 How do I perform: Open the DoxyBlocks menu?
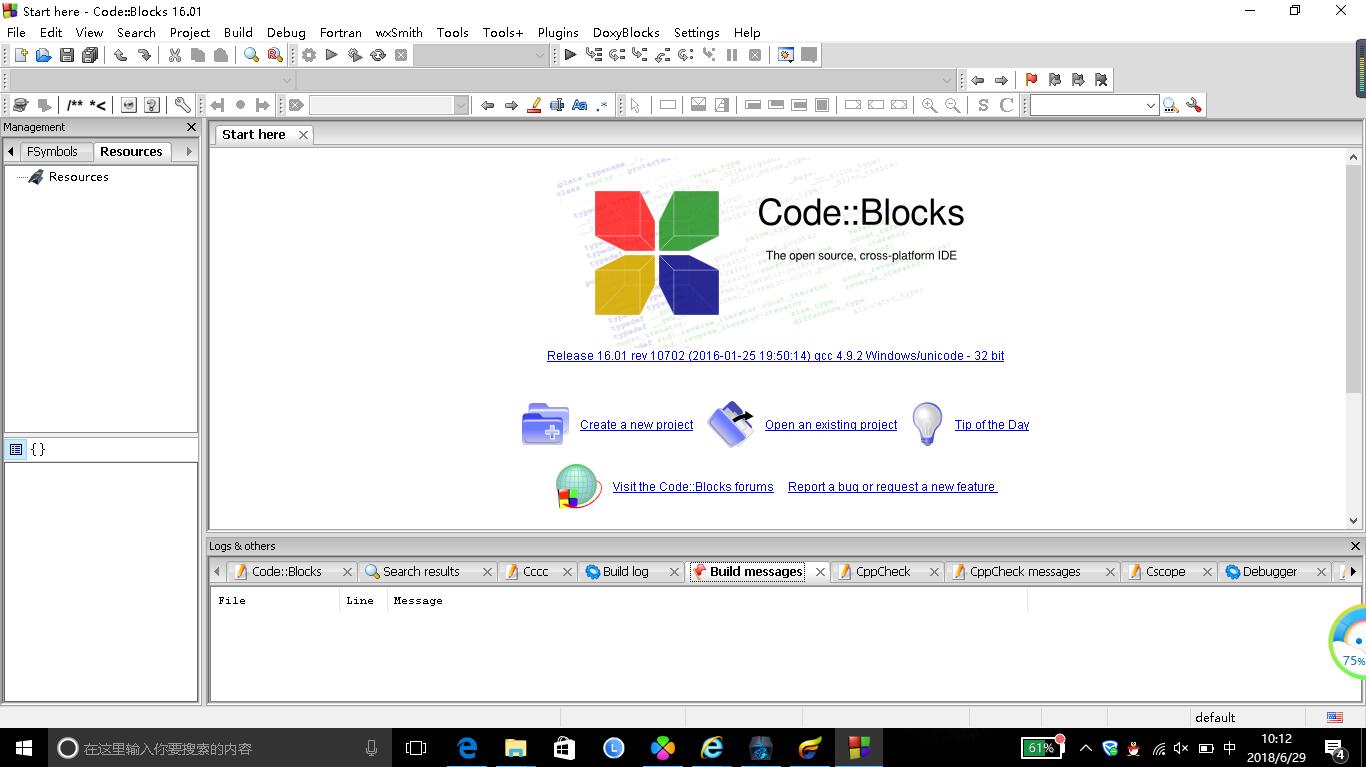pos(626,32)
